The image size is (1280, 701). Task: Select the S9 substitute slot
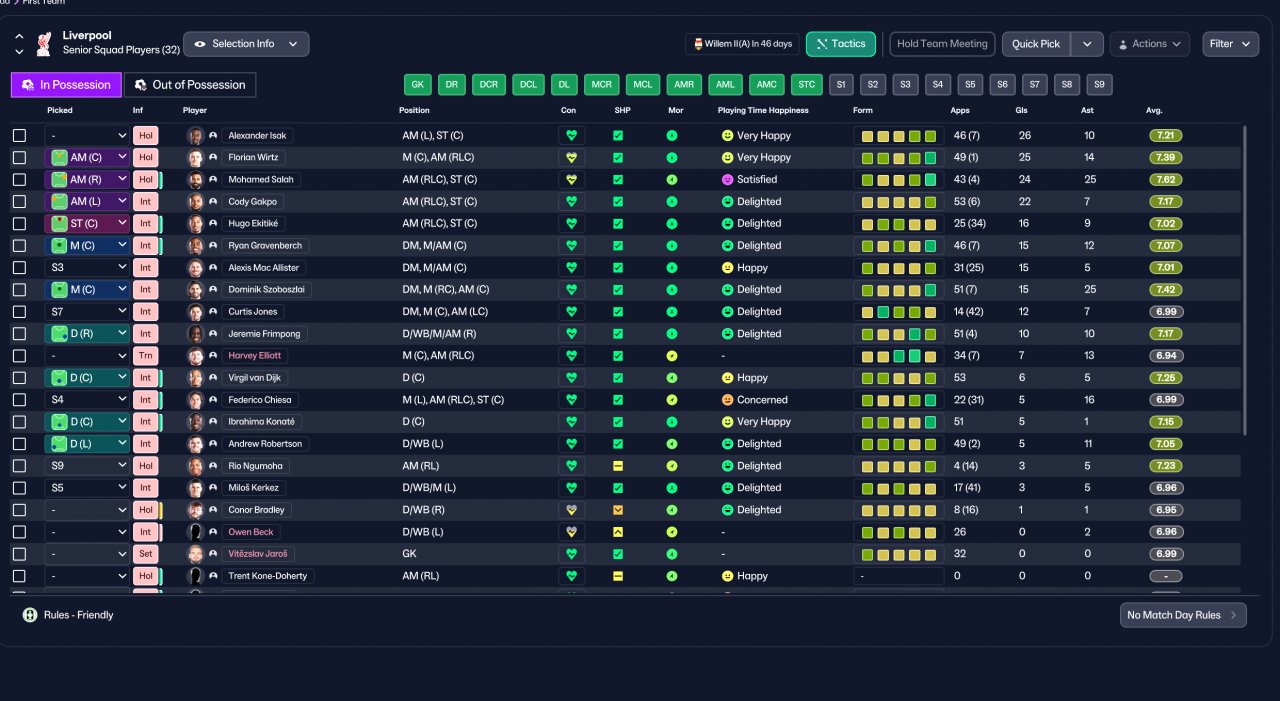pos(1099,85)
